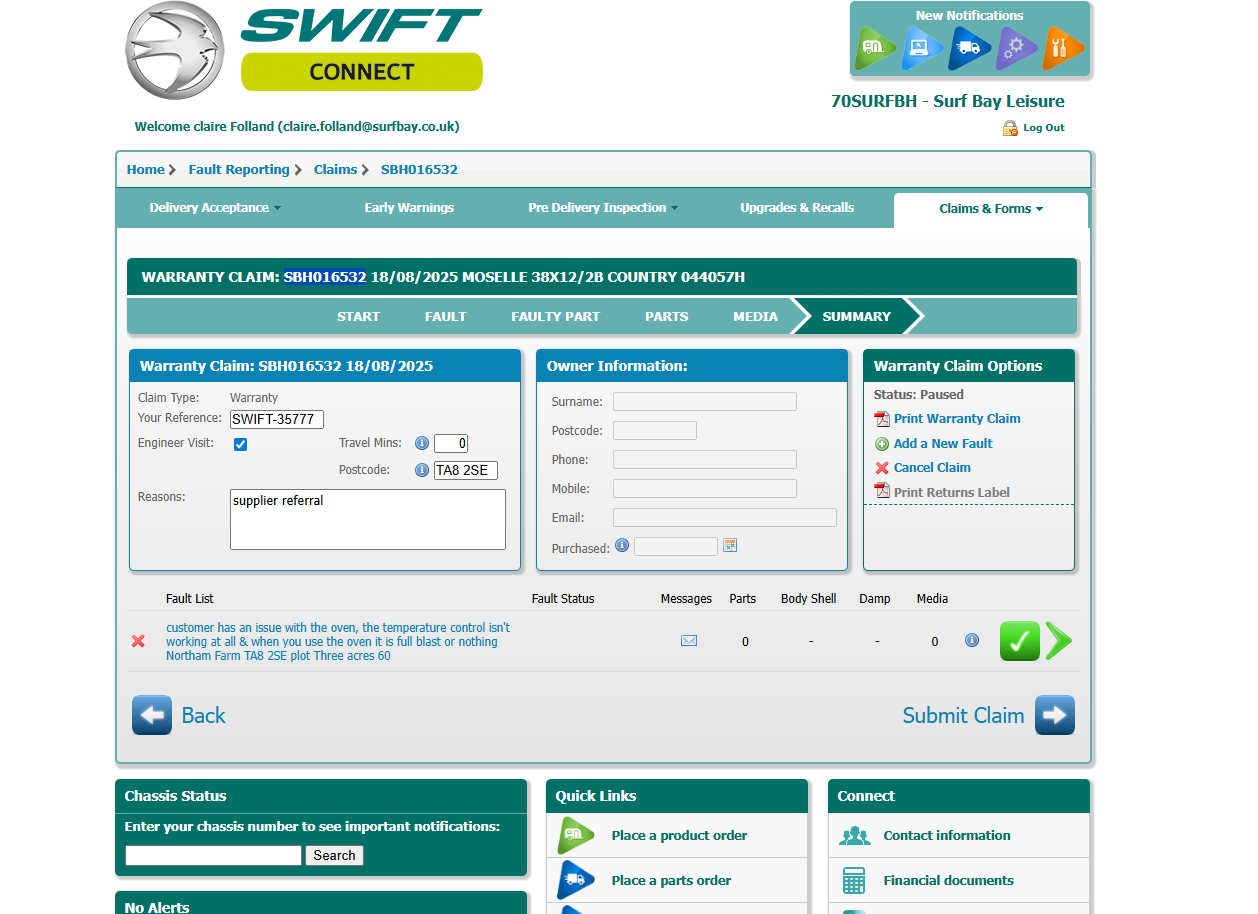Click the padlock Log Out icon

point(1010,128)
